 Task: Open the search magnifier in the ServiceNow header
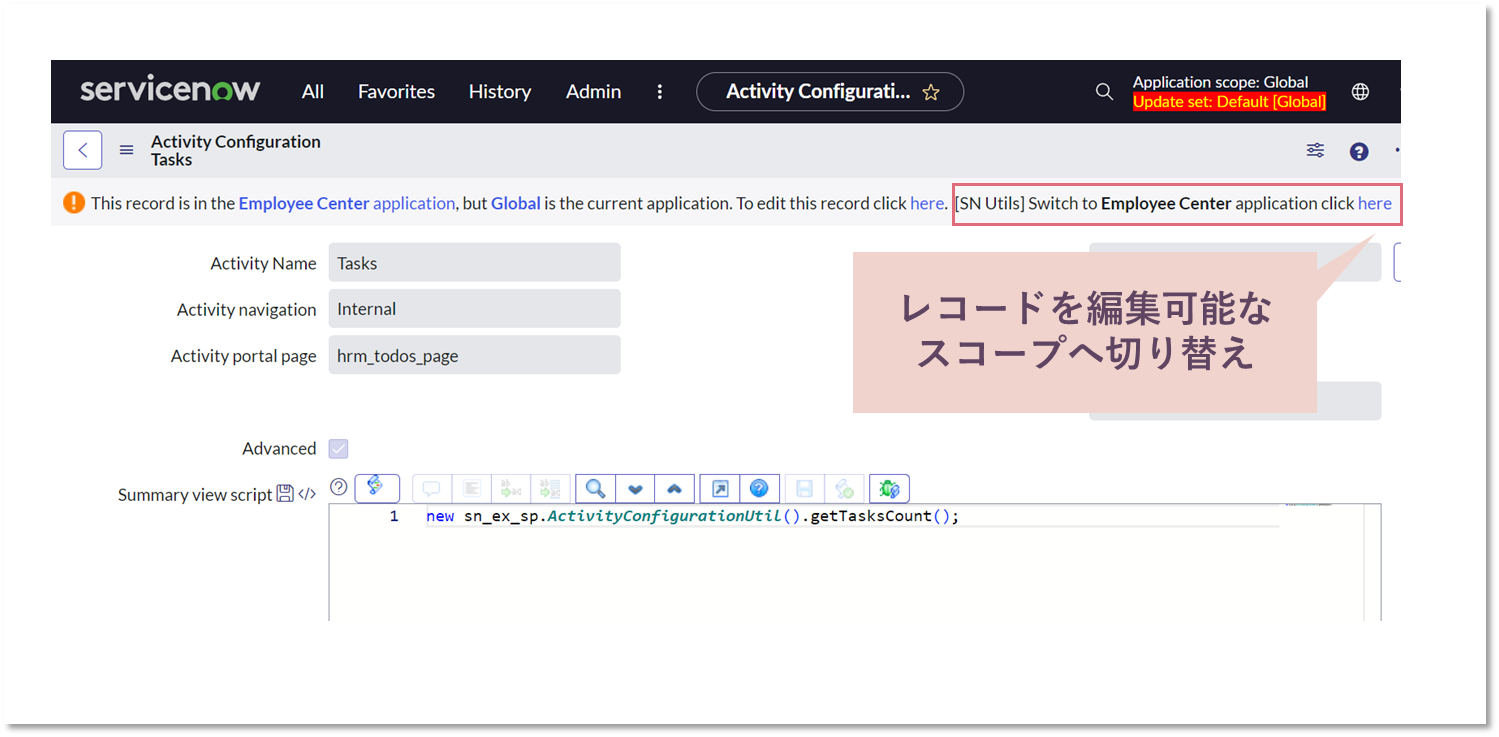point(1103,91)
